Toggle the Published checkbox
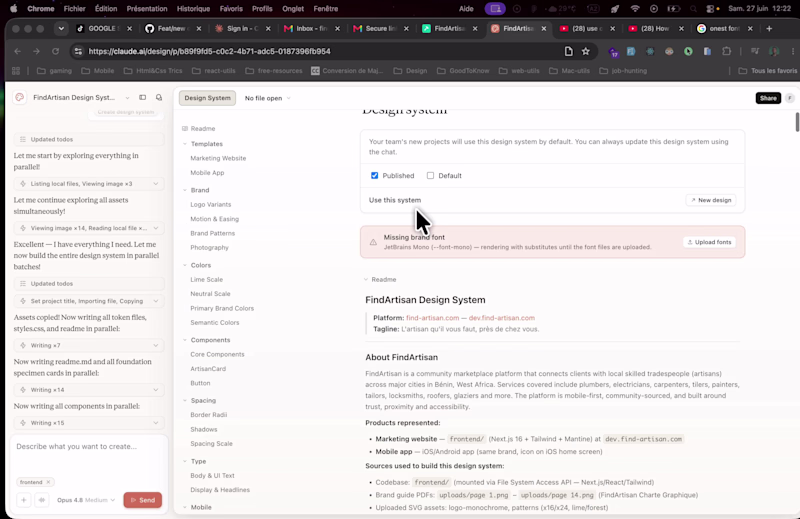The image size is (800, 519). [x=374, y=176]
